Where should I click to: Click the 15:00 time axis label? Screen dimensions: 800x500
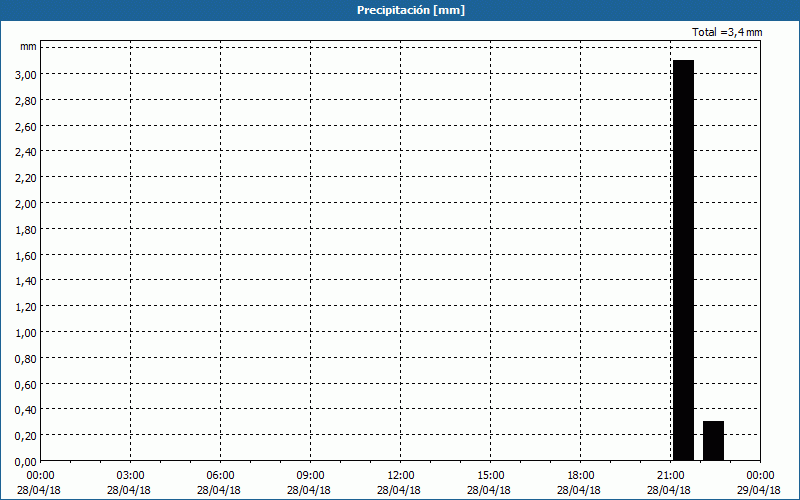tap(490, 475)
